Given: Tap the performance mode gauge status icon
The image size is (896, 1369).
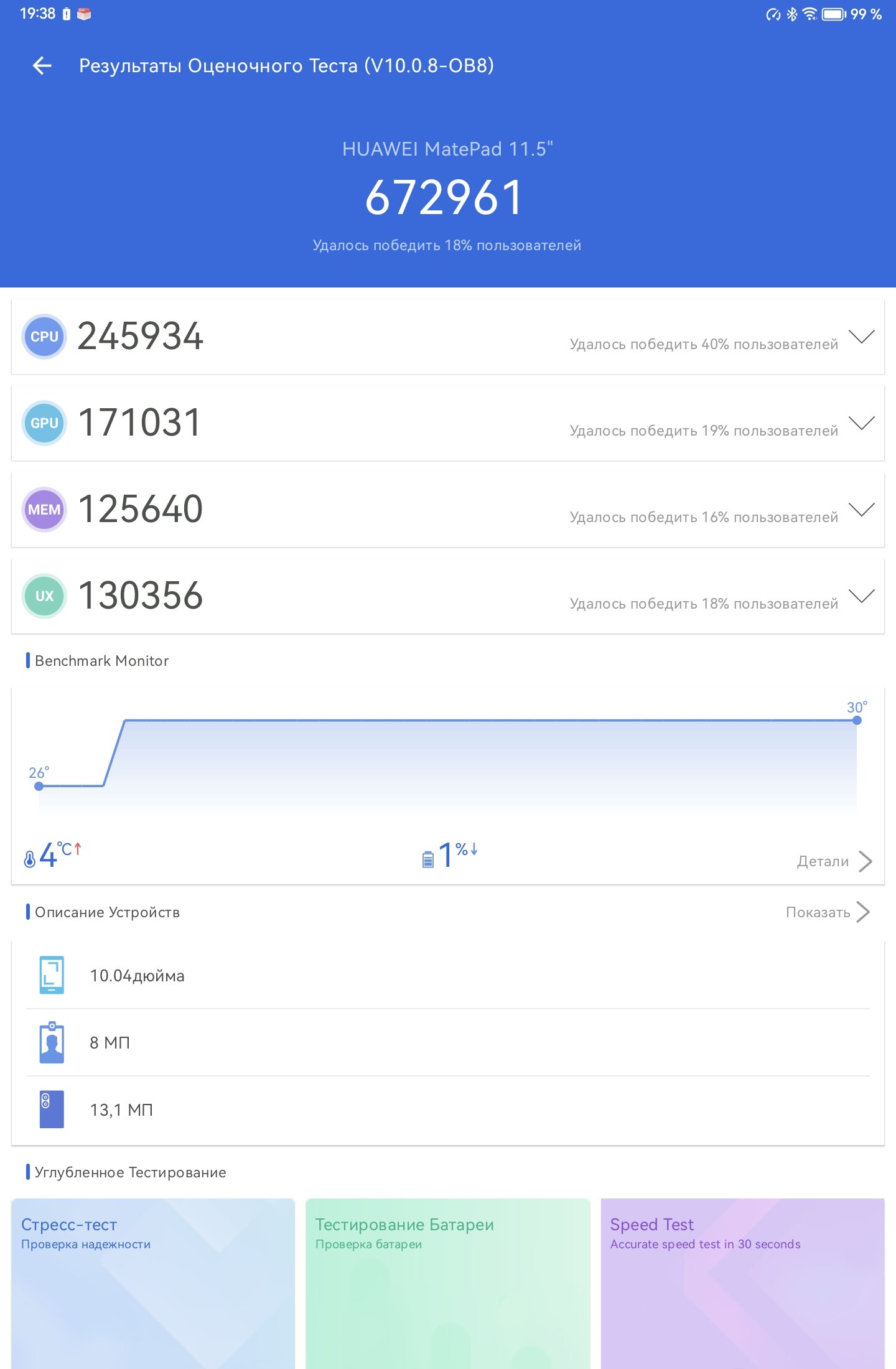Looking at the screenshot, I should (773, 14).
